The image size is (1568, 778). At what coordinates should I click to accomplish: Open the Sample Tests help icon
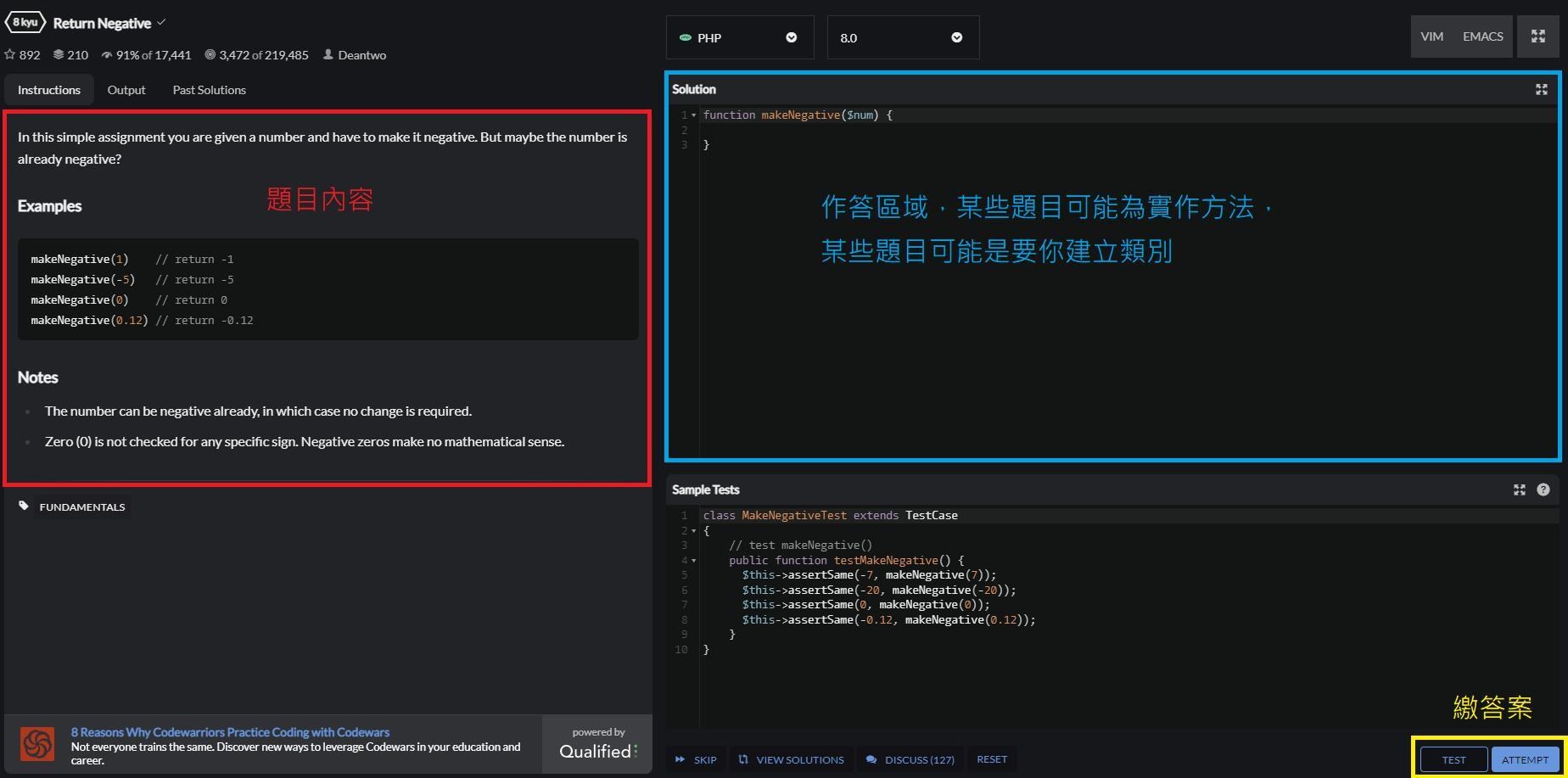[1543, 490]
